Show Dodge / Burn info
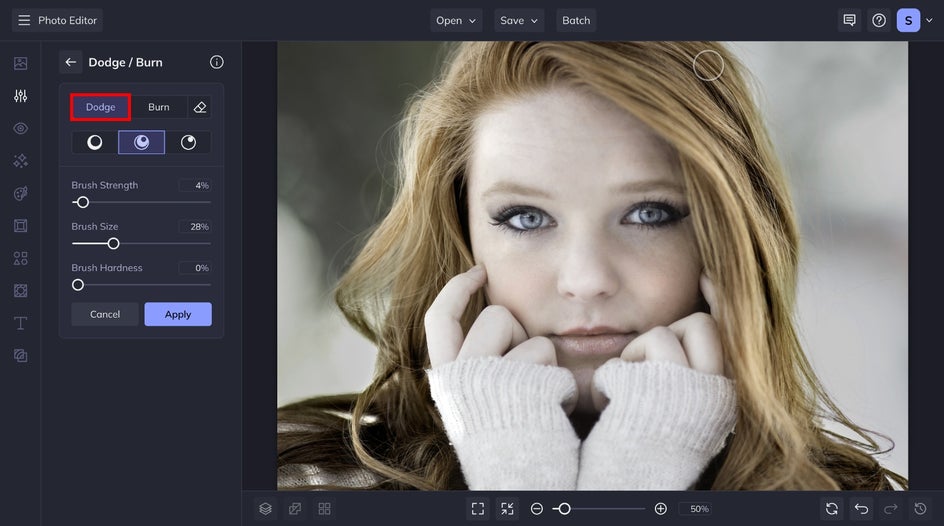The height and width of the screenshot is (526, 944). point(217,62)
